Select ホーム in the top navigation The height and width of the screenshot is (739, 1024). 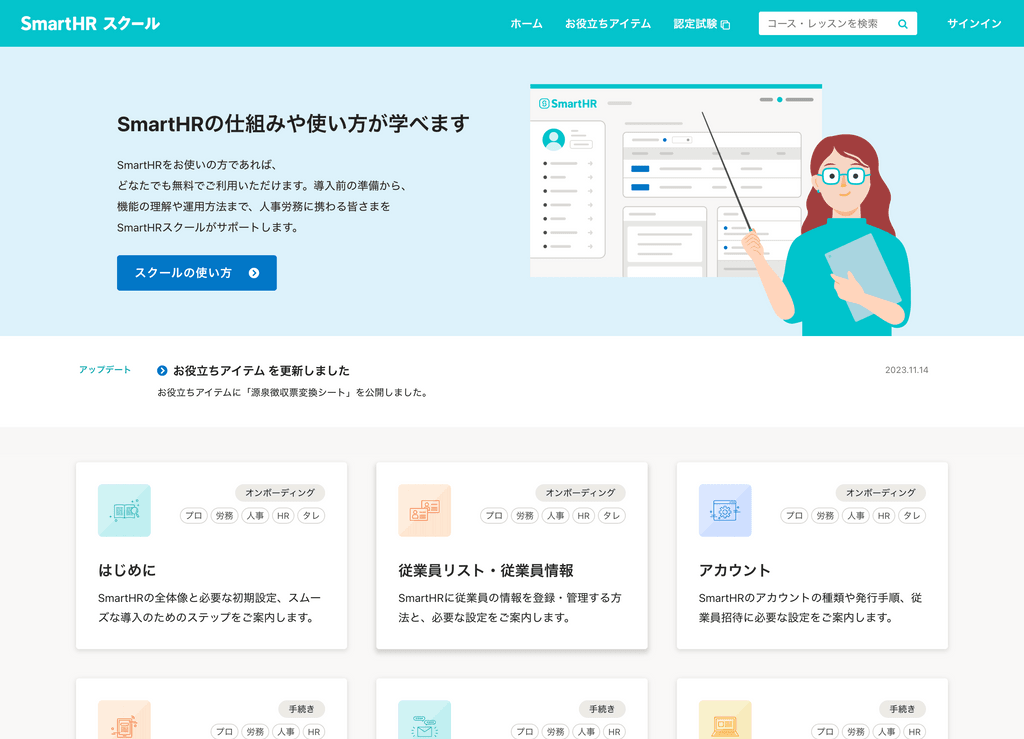pyautogui.click(x=526, y=23)
